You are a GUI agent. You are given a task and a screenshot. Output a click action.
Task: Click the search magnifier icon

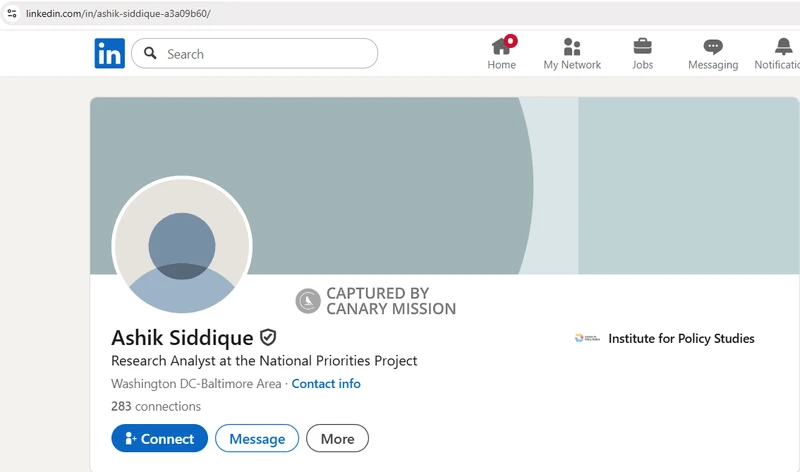[151, 54]
